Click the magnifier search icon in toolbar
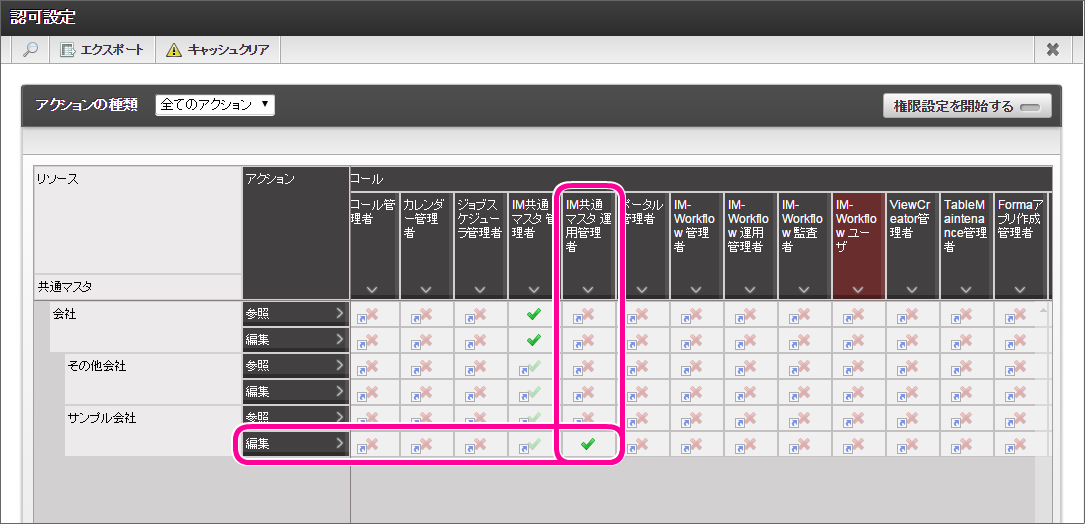Image resolution: width=1085 pixels, height=524 pixels. tap(31, 50)
